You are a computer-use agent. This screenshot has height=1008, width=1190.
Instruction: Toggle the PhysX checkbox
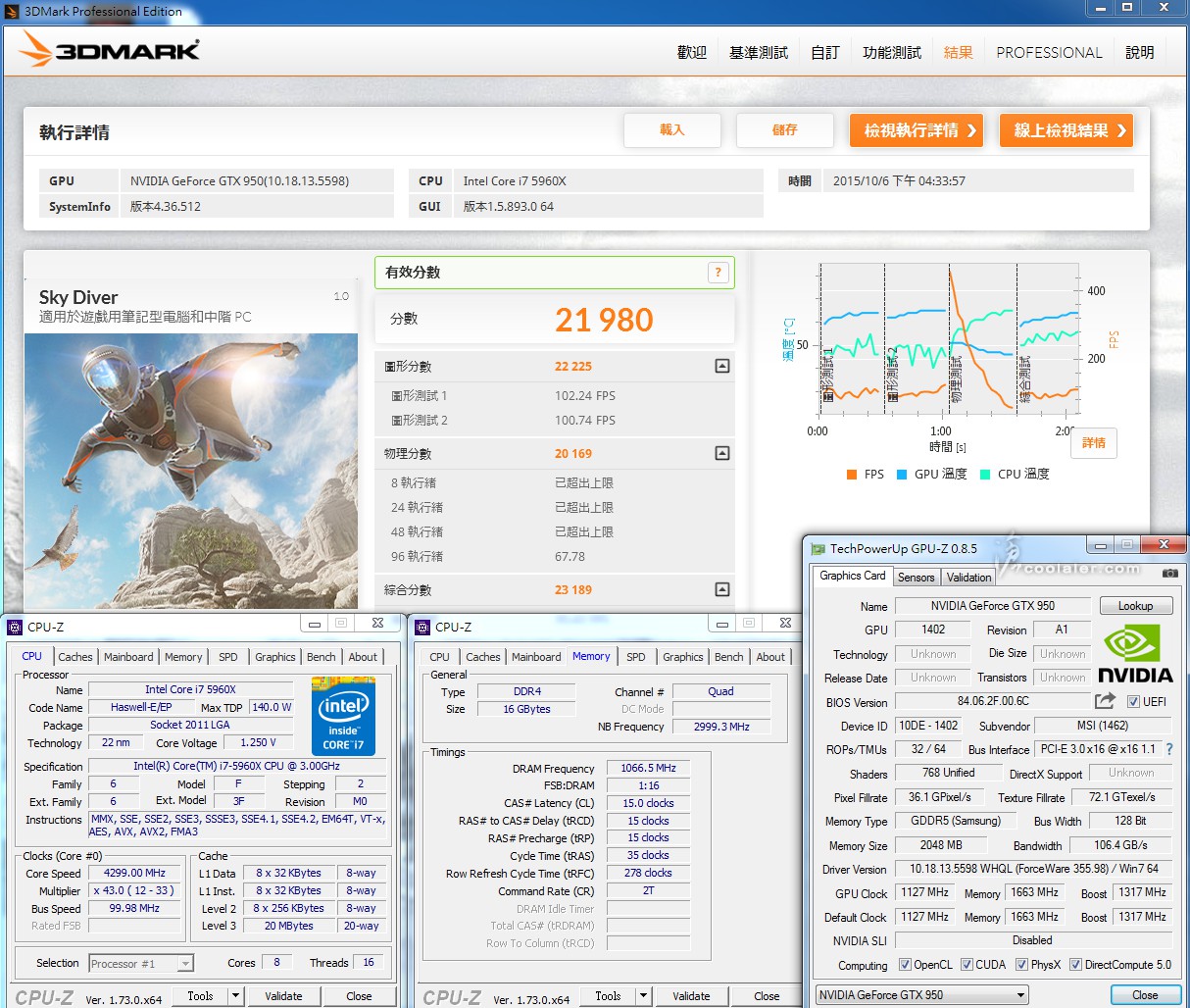pos(1021,965)
